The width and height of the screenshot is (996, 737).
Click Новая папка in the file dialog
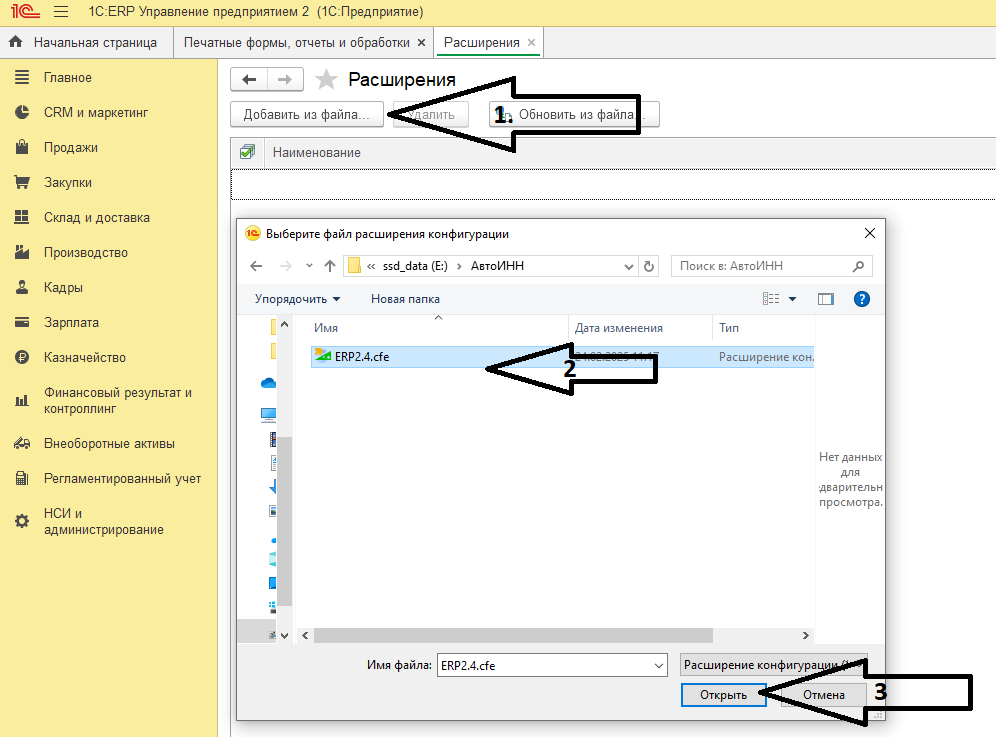pyautogui.click(x=405, y=299)
